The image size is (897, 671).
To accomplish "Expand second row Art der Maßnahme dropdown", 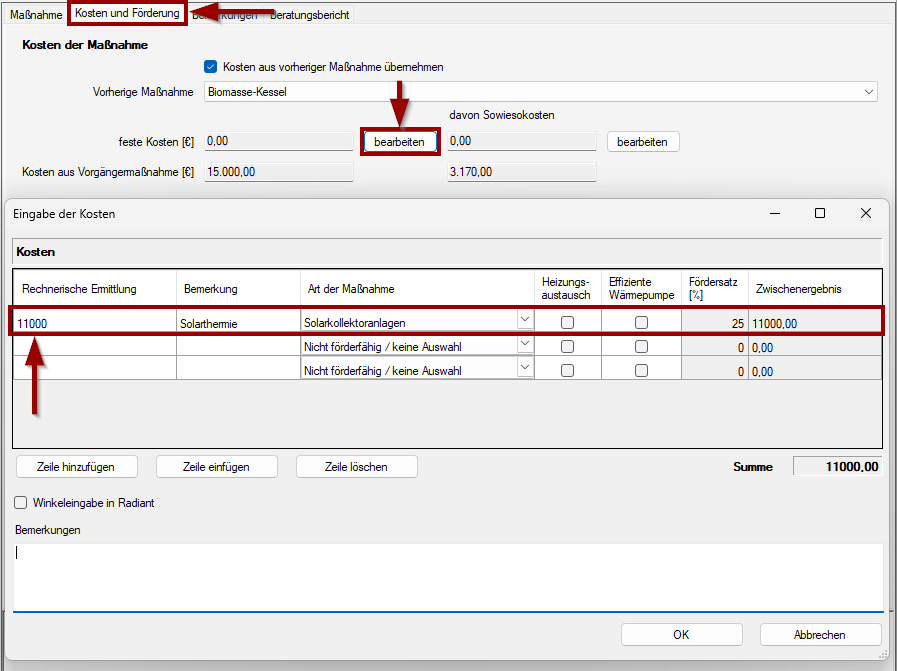I will [x=524, y=346].
